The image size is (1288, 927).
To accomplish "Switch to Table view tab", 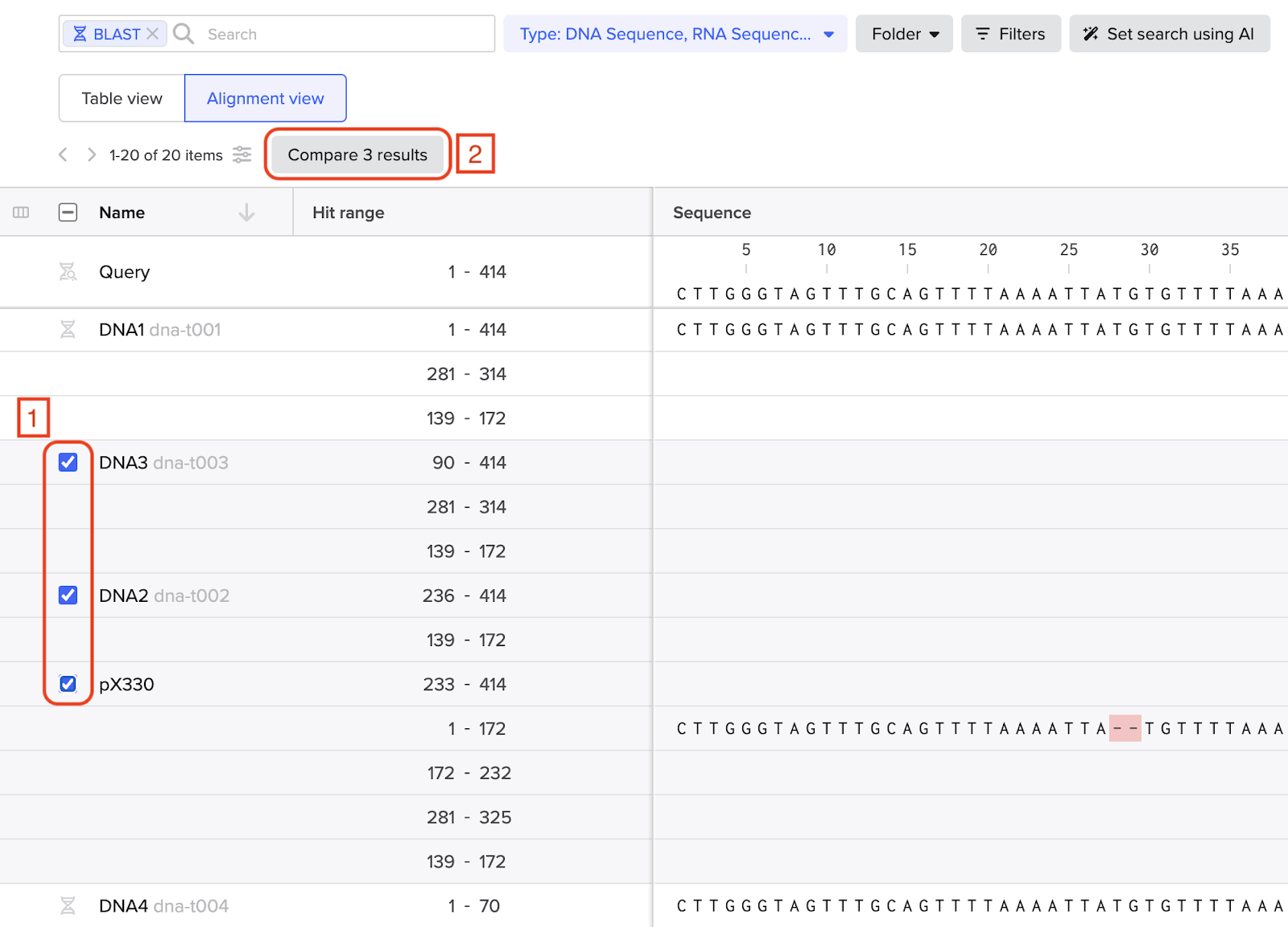I will coord(122,98).
